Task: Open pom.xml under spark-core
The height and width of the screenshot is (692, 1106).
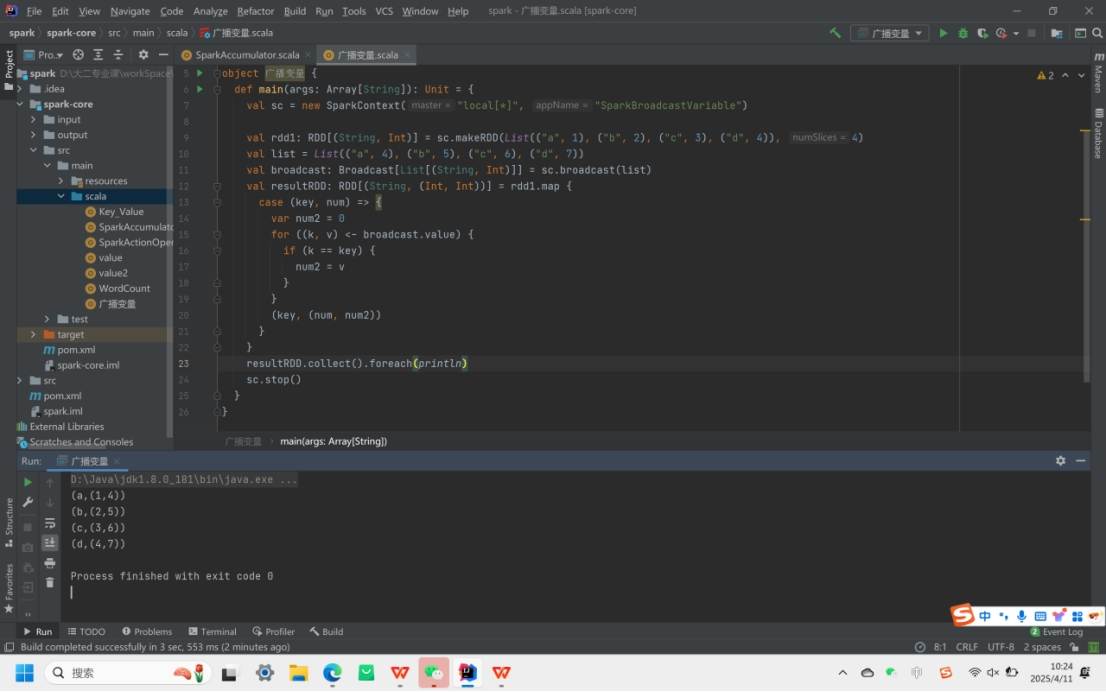Action: point(76,350)
